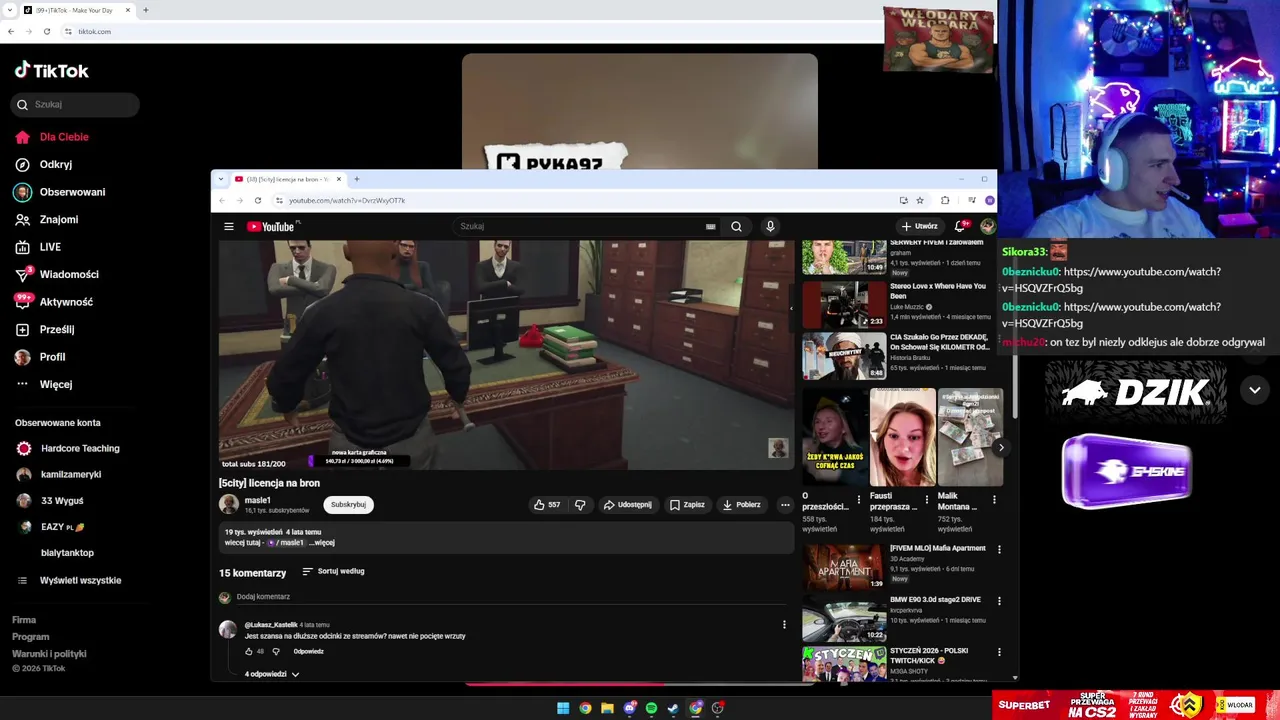1280x720 pixels.
Task: Reload the YouTube page
Action: click(x=258, y=200)
